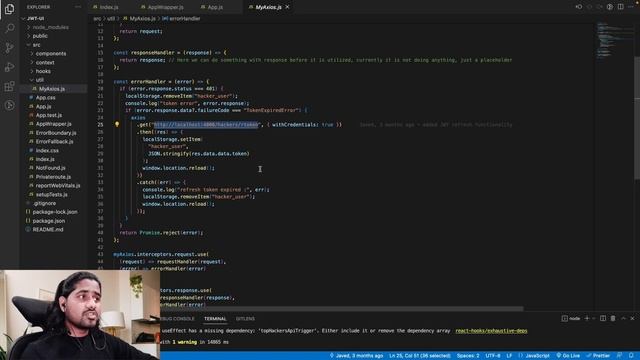640x360 pixels.
Task: Click the Go Live status bar button
Action: [x=568, y=356]
